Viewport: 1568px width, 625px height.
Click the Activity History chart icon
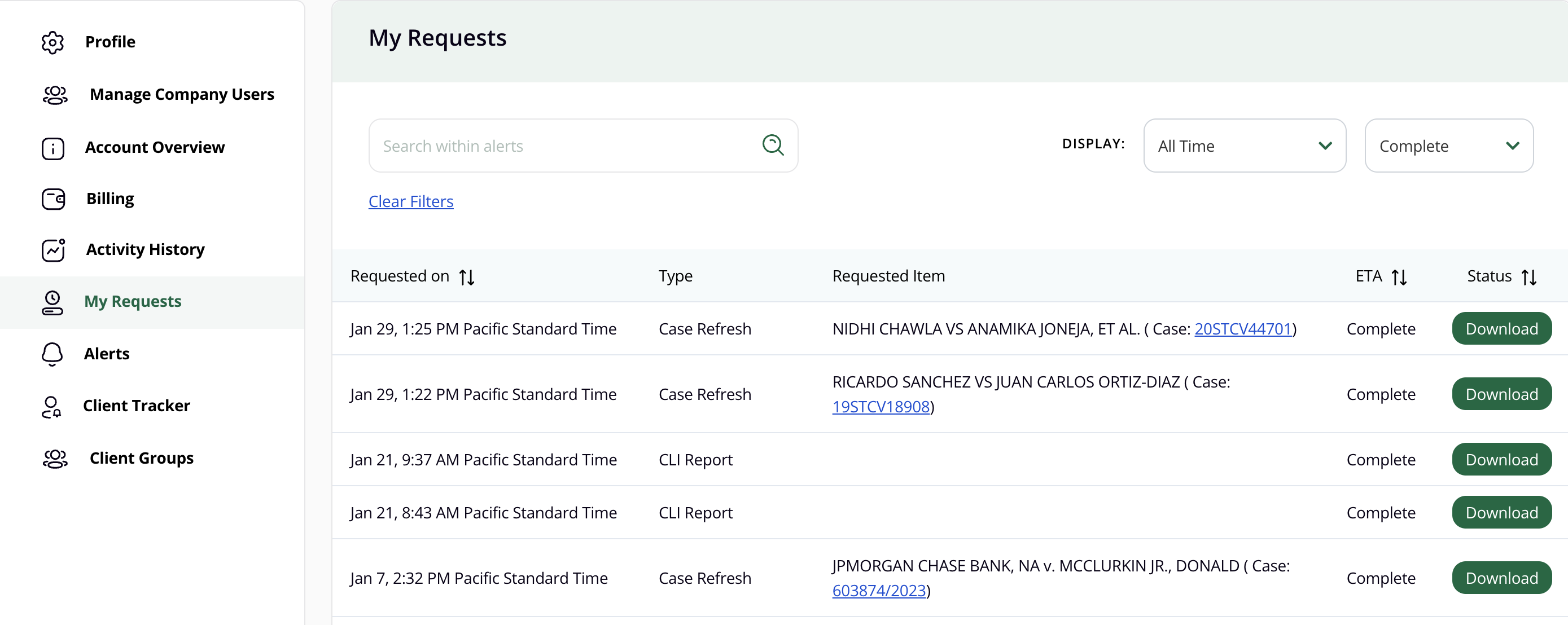53,250
